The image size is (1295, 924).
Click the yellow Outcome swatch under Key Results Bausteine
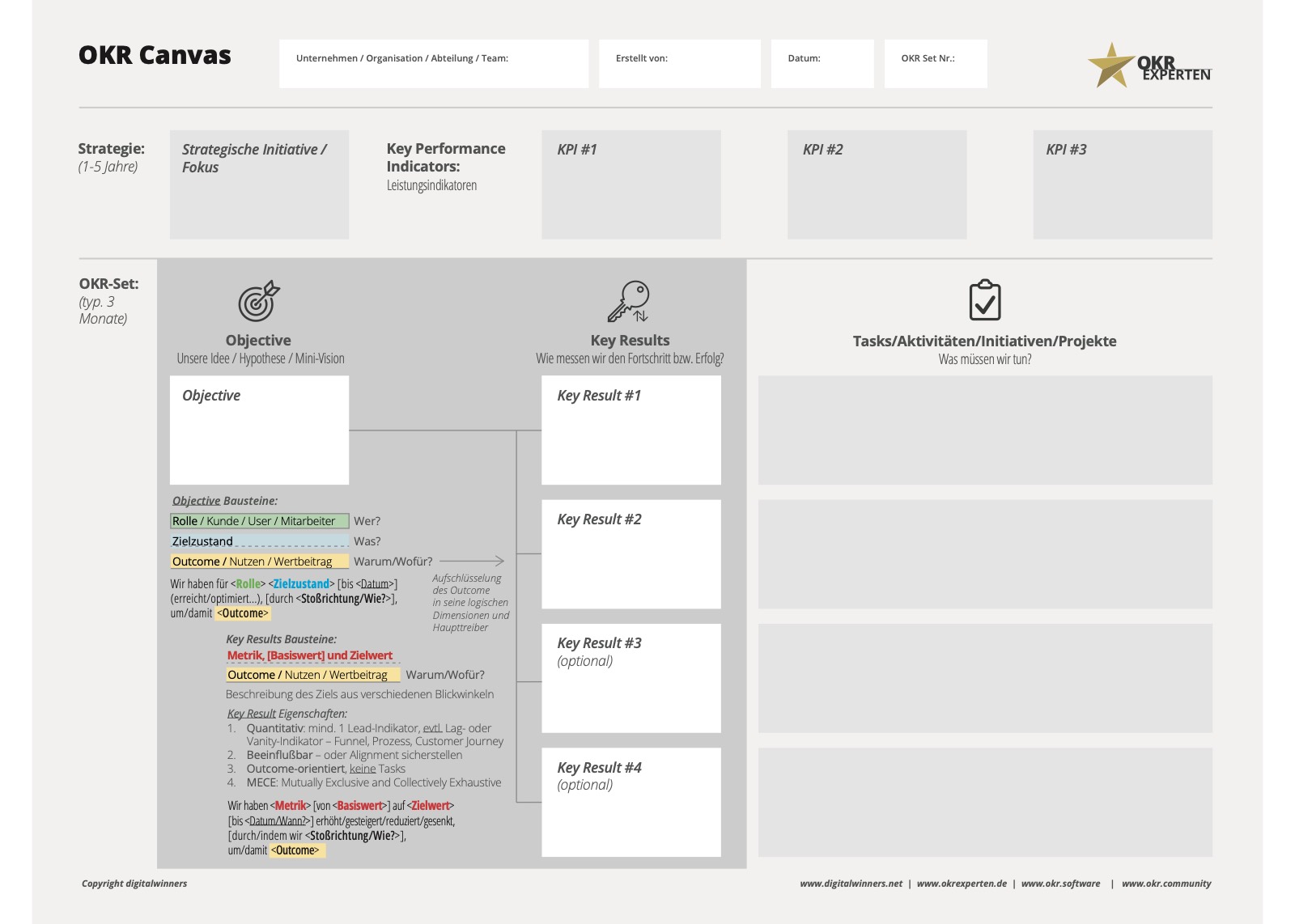coord(312,675)
